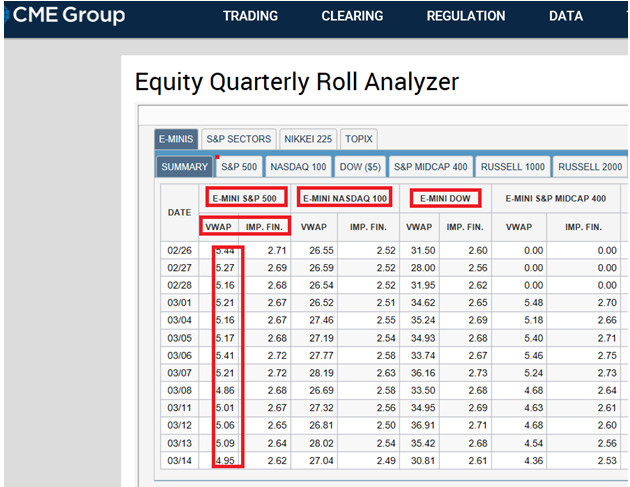
Task: Click the 4.95 S&P 500 VWAP on 03/14
Action: tap(225, 460)
